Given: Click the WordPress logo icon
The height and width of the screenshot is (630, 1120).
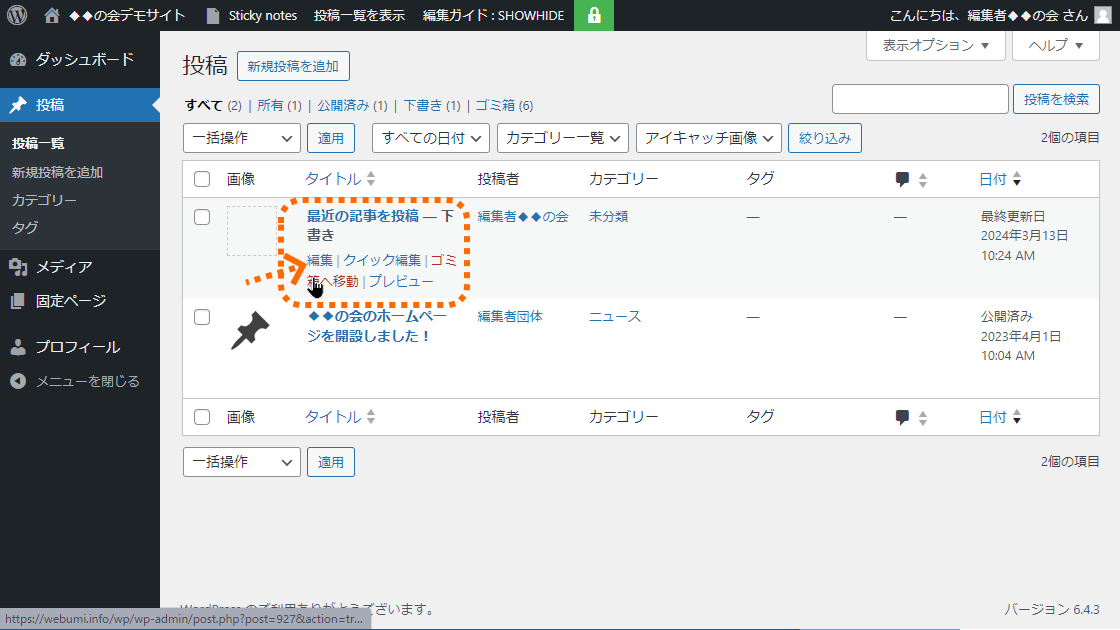Looking at the screenshot, I should pyautogui.click(x=17, y=15).
